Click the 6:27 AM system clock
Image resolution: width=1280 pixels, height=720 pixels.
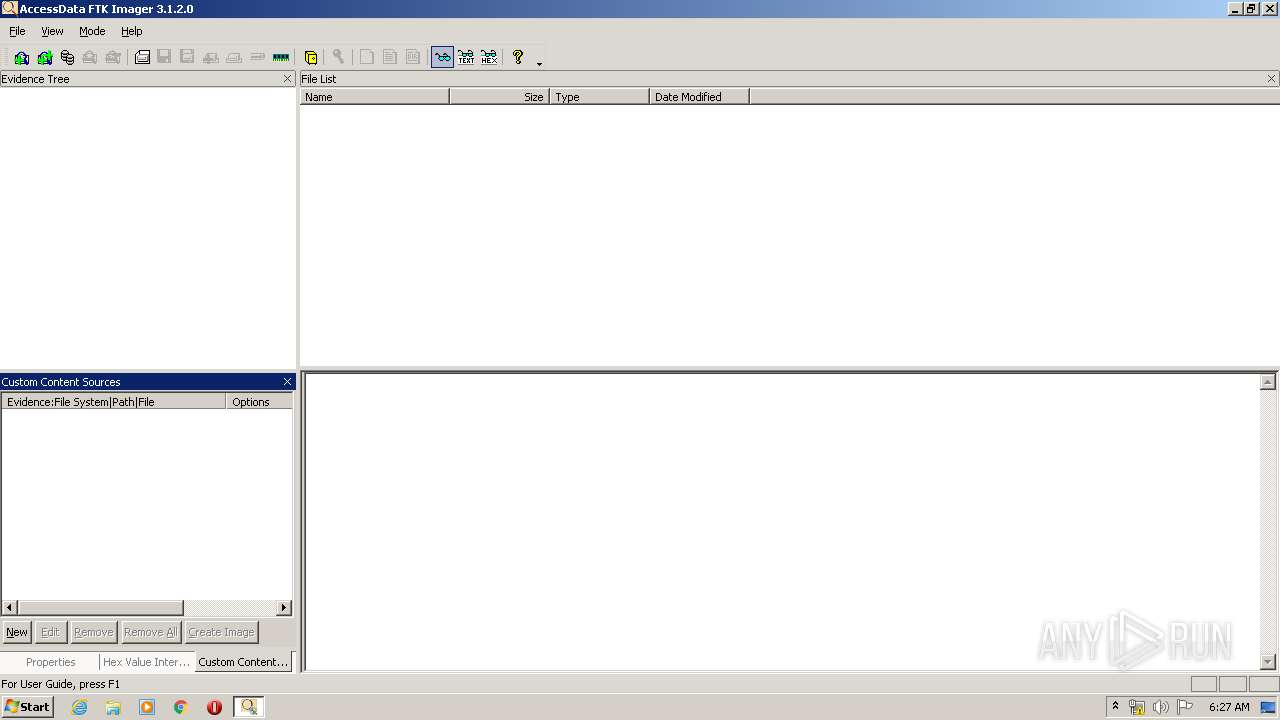coord(1229,707)
